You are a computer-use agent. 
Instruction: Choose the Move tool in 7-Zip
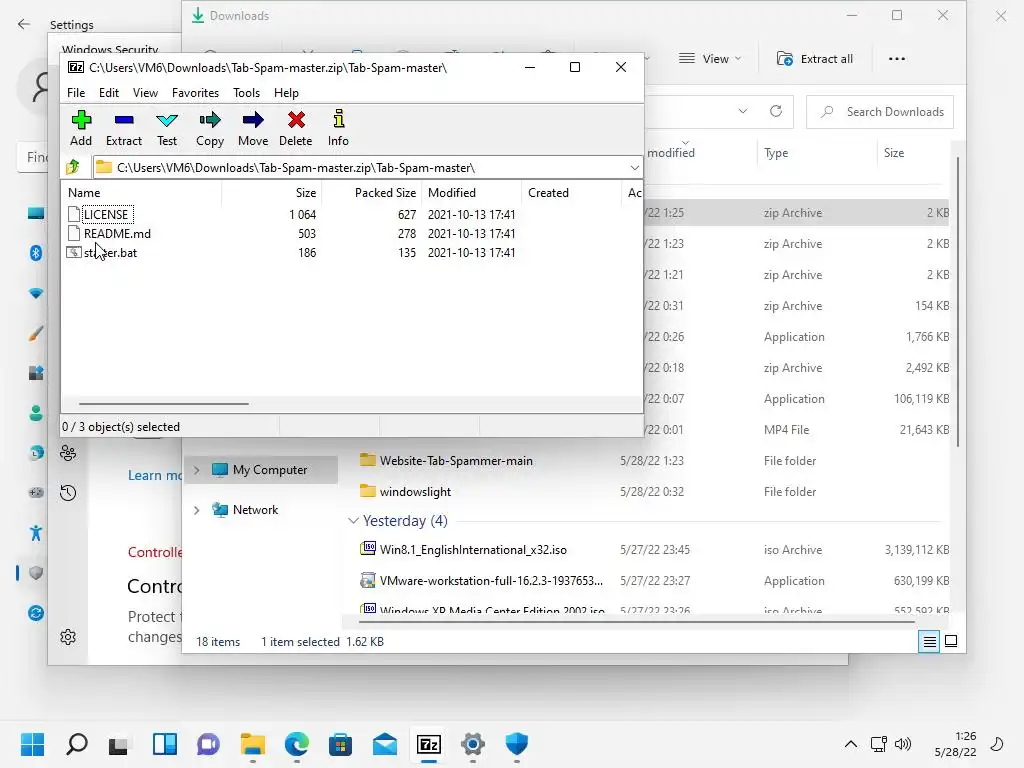[x=253, y=128]
